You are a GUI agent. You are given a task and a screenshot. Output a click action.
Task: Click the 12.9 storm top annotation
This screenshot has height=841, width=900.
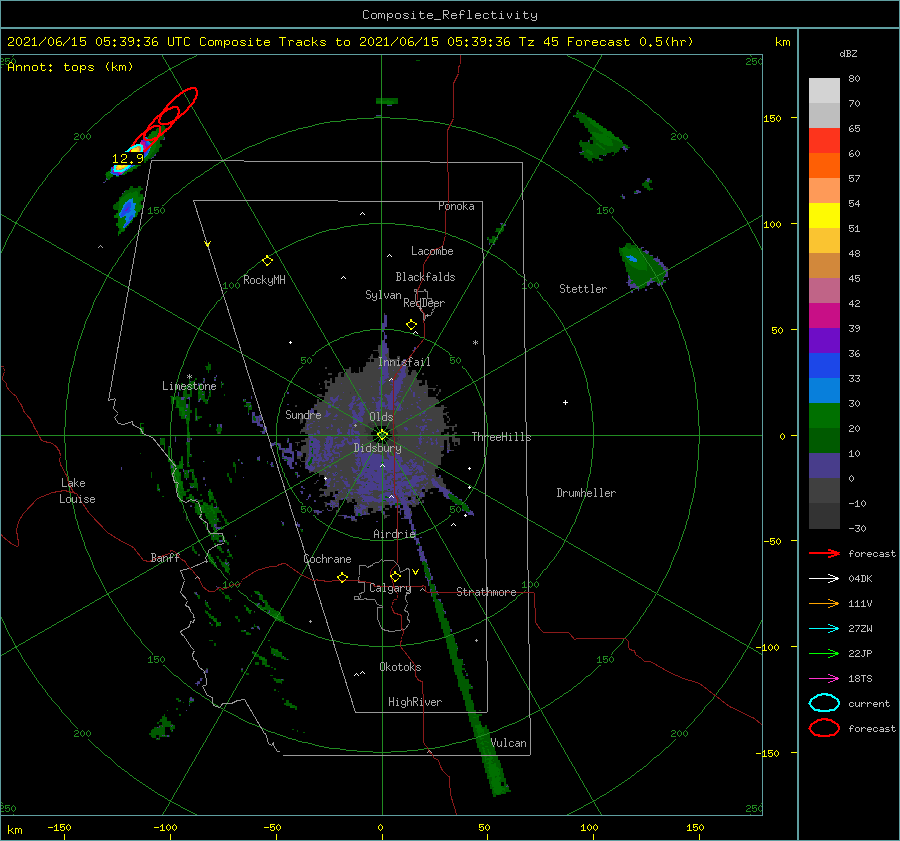pos(127,158)
